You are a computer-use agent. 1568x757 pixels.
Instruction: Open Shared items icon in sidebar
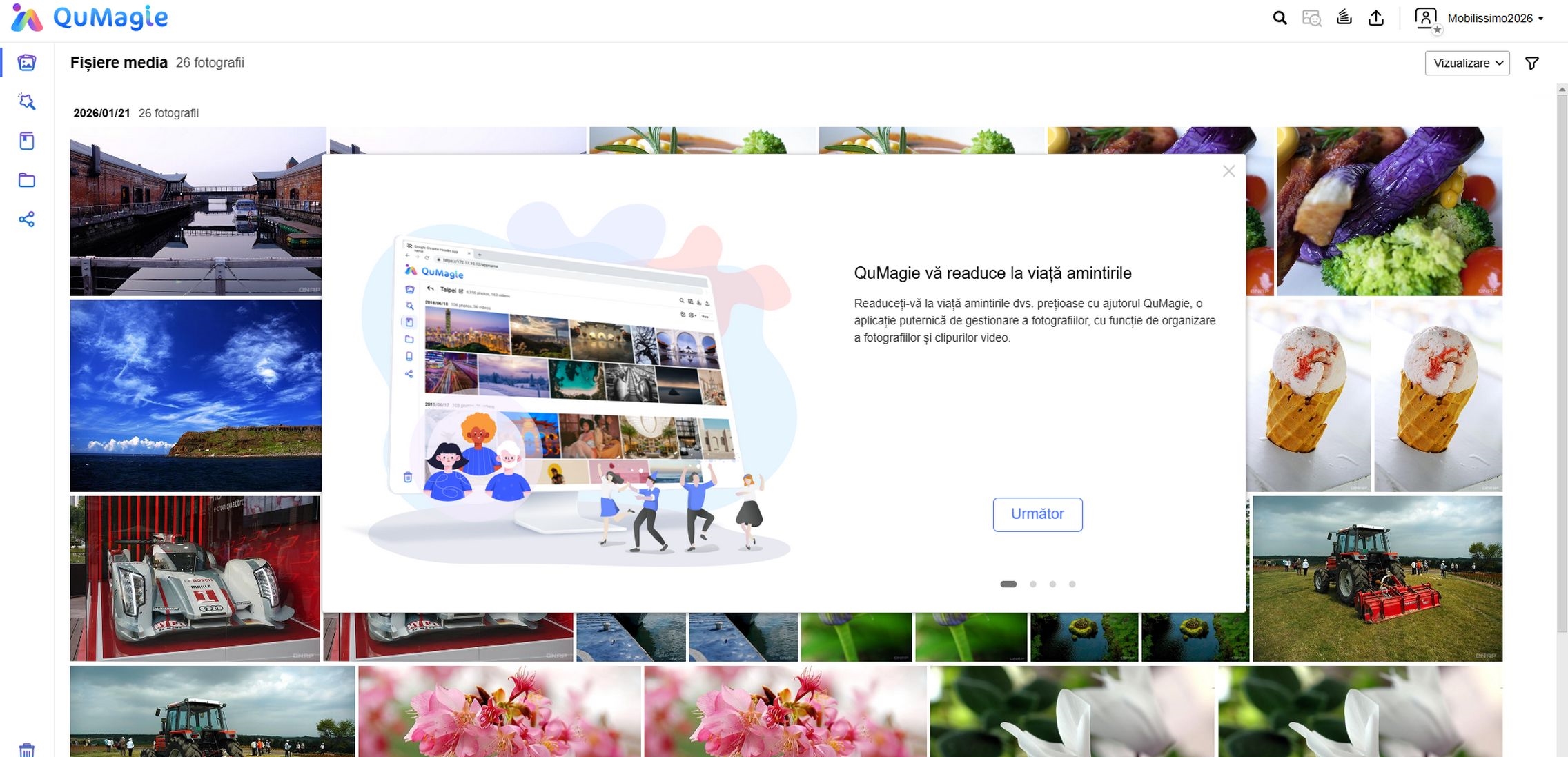click(27, 219)
